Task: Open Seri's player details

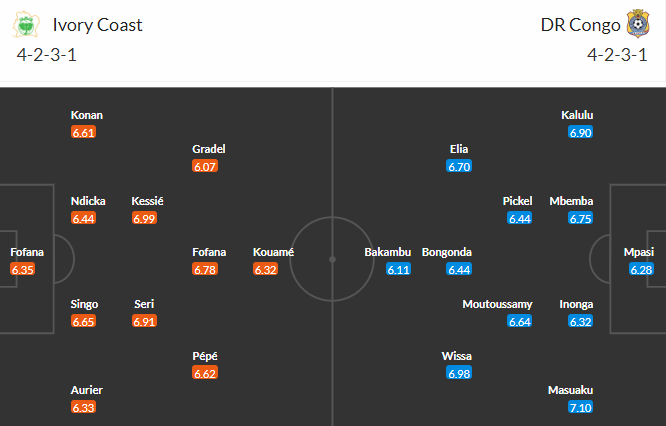Action: (143, 304)
